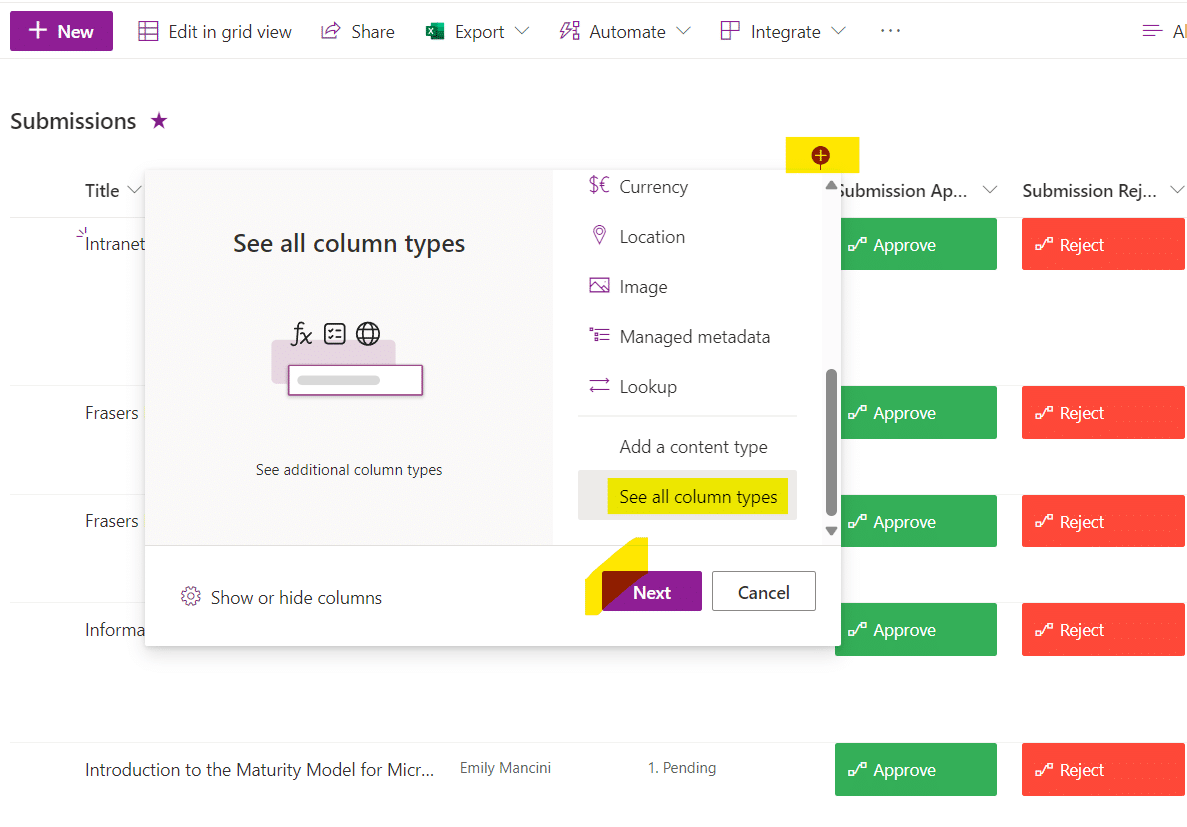Click the Excel Export icon
Viewport: 1187px width, 827px height.
pos(435,31)
